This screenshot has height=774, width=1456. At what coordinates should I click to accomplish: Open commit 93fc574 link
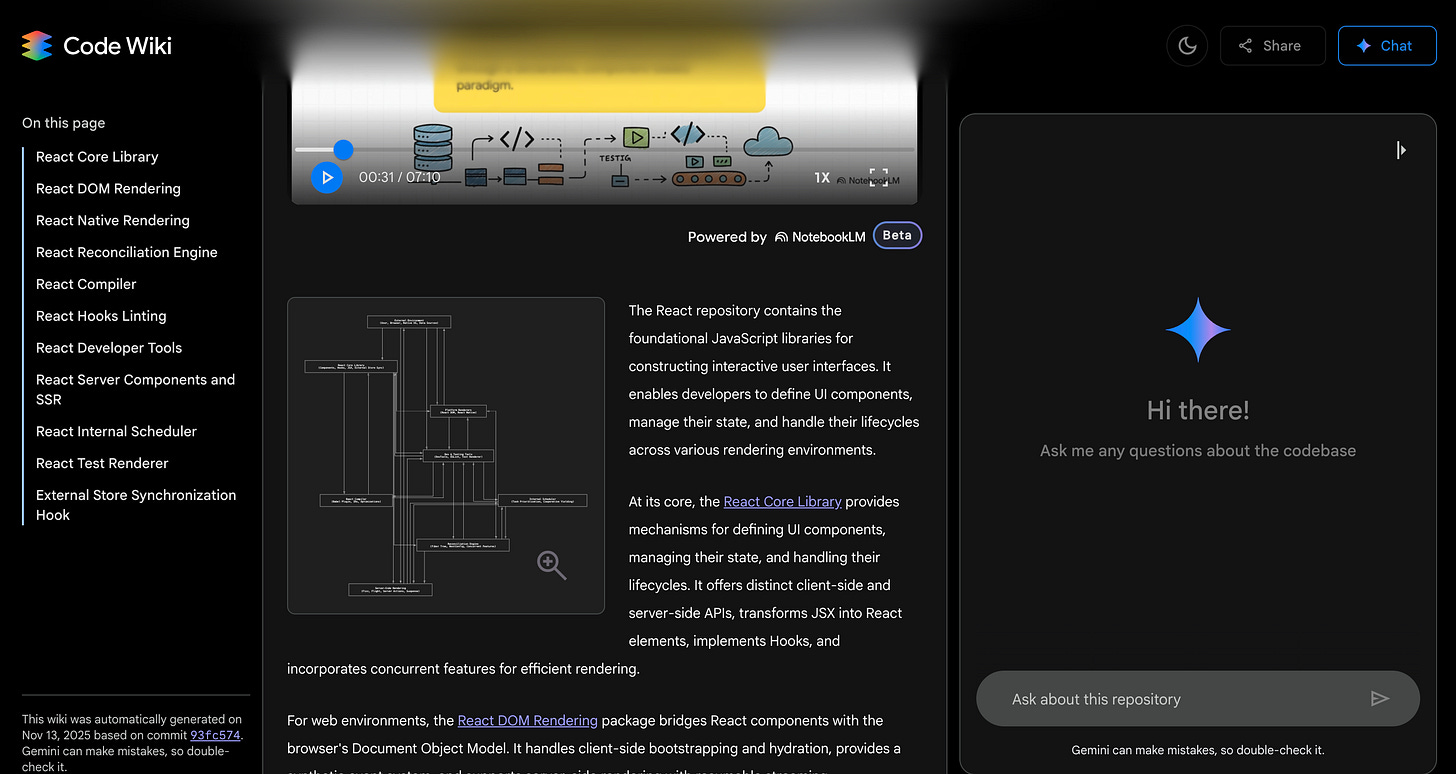pos(215,735)
